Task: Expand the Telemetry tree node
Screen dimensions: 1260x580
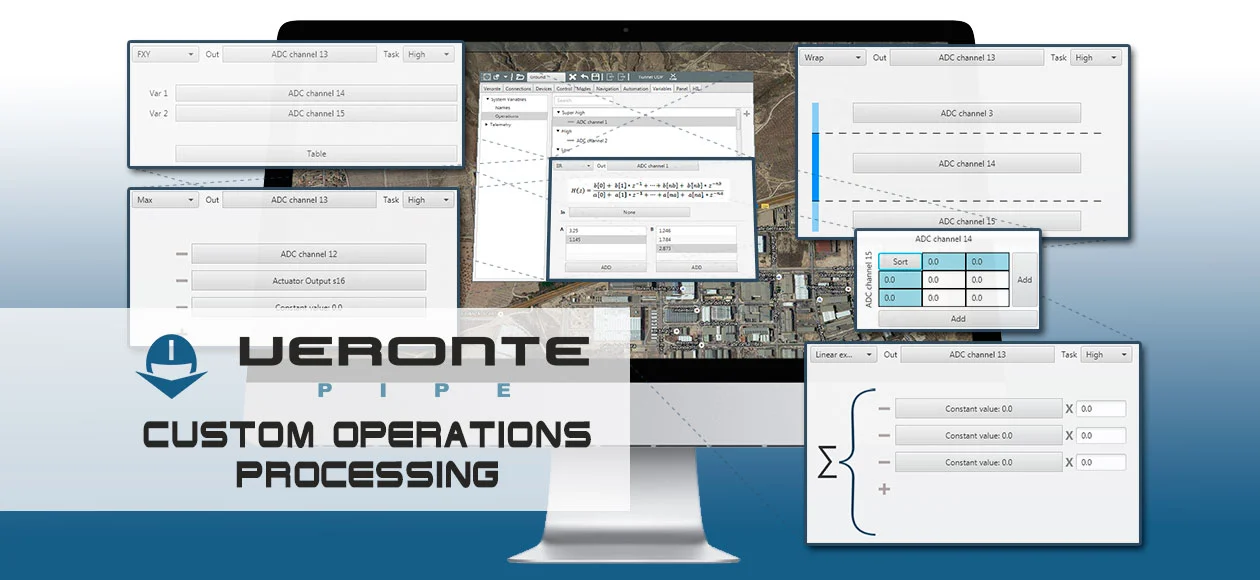Action: click(x=487, y=124)
